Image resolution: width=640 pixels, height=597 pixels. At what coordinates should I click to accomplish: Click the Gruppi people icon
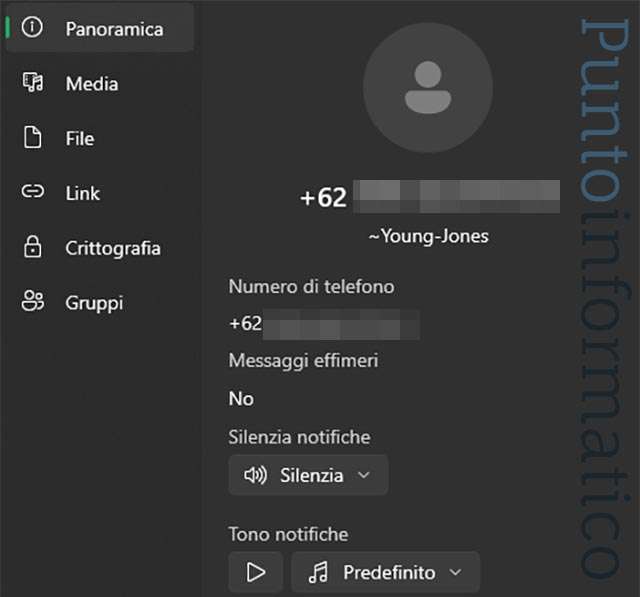click(x=33, y=301)
